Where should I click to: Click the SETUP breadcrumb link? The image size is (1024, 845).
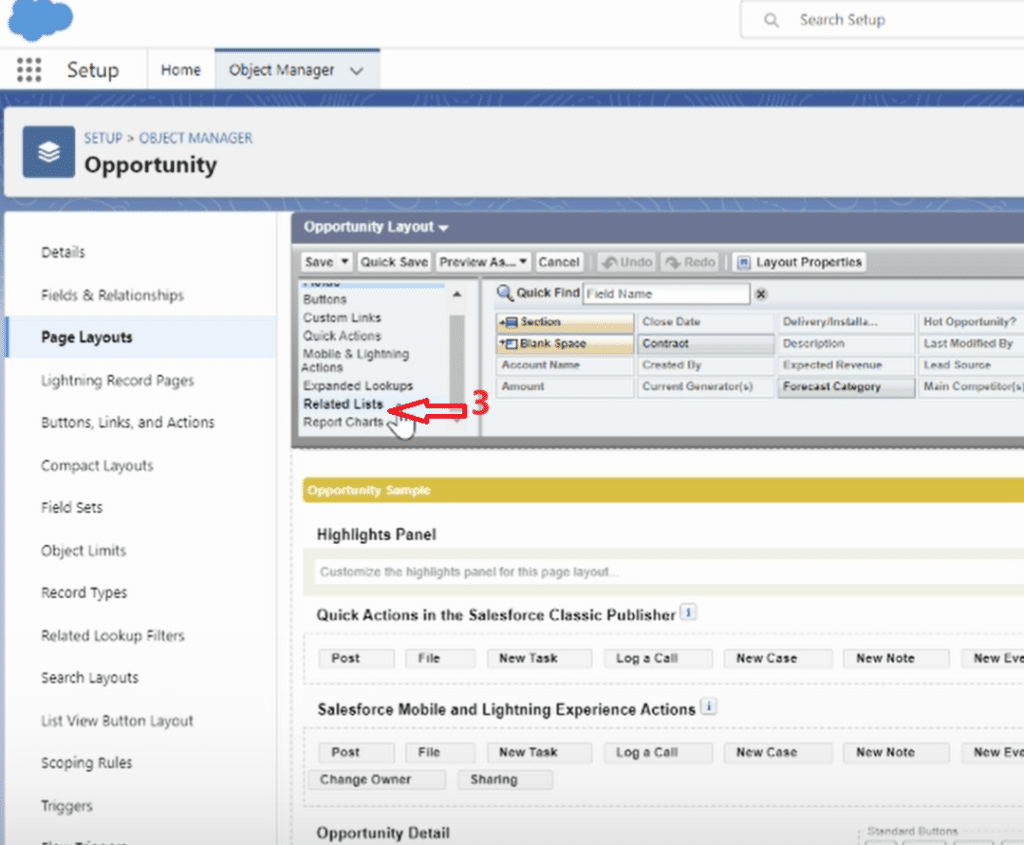tap(103, 138)
